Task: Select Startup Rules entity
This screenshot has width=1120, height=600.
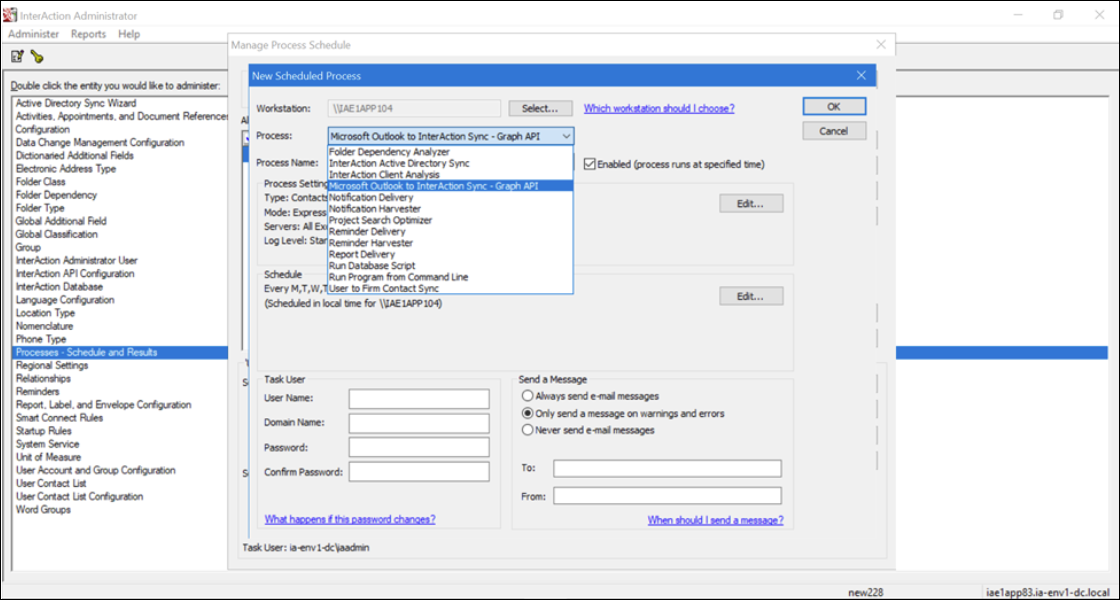Action: [x=44, y=431]
